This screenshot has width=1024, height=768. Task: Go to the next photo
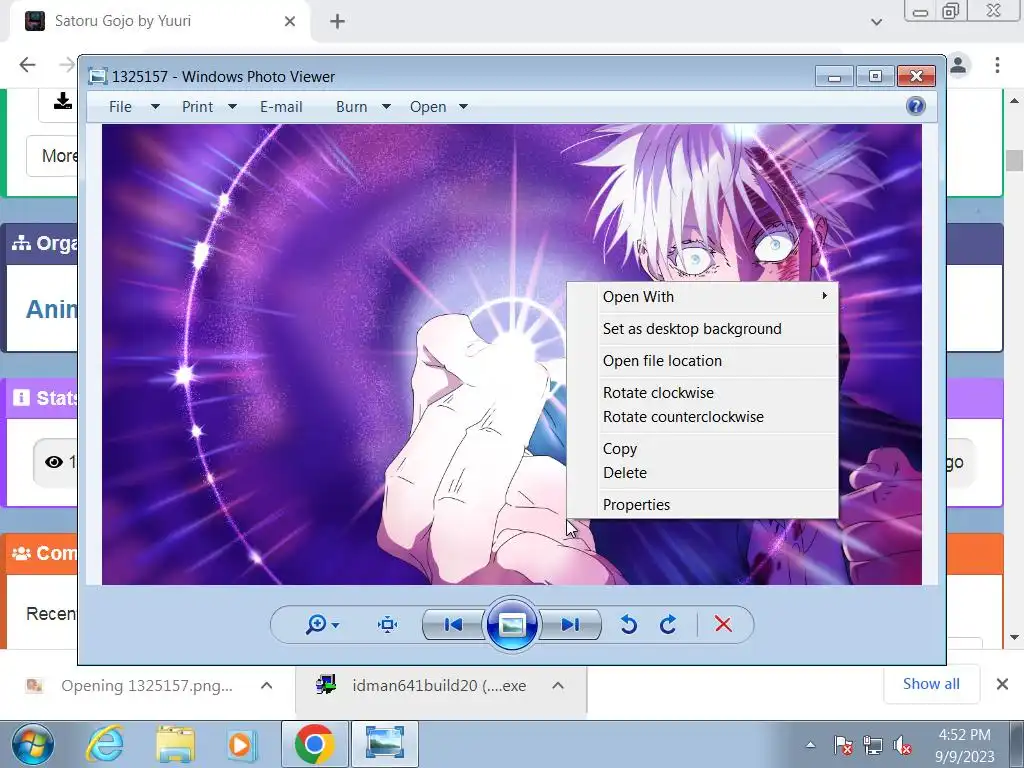click(570, 625)
